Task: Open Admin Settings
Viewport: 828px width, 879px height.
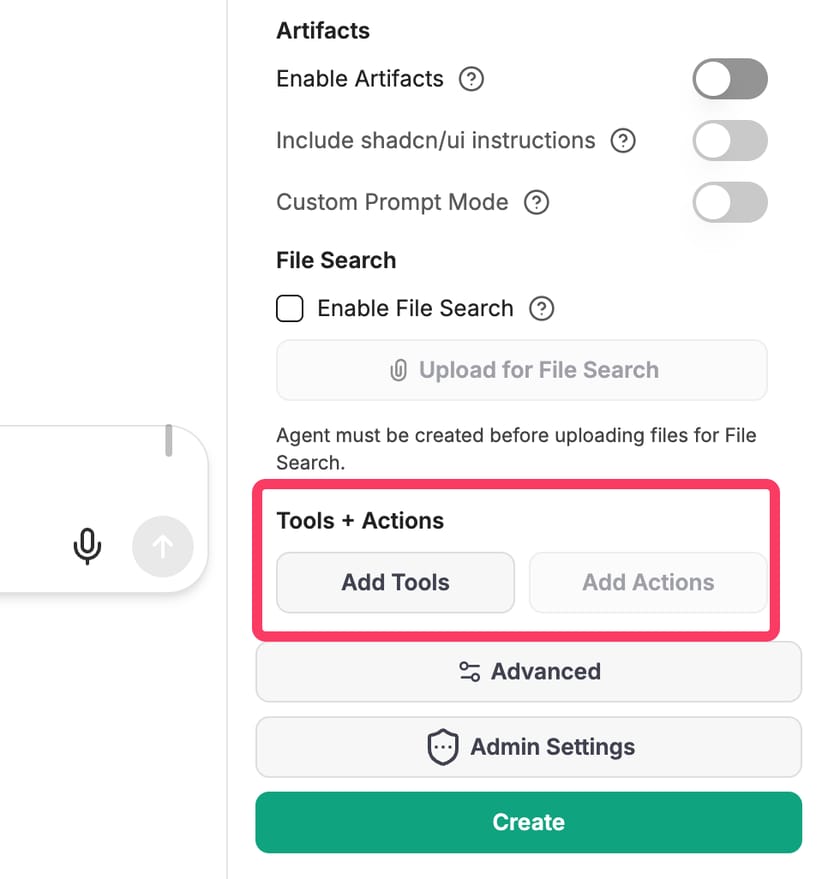Action: tap(529, 747)
